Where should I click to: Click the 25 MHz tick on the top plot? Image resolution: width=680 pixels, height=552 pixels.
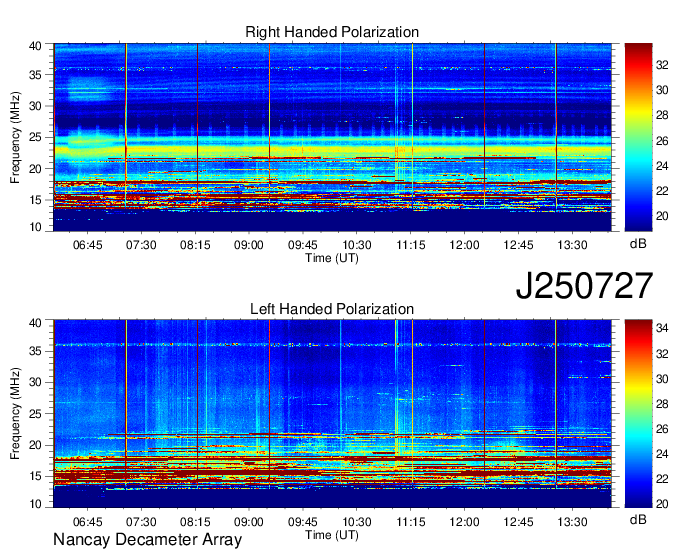click(x=36, y=137)
